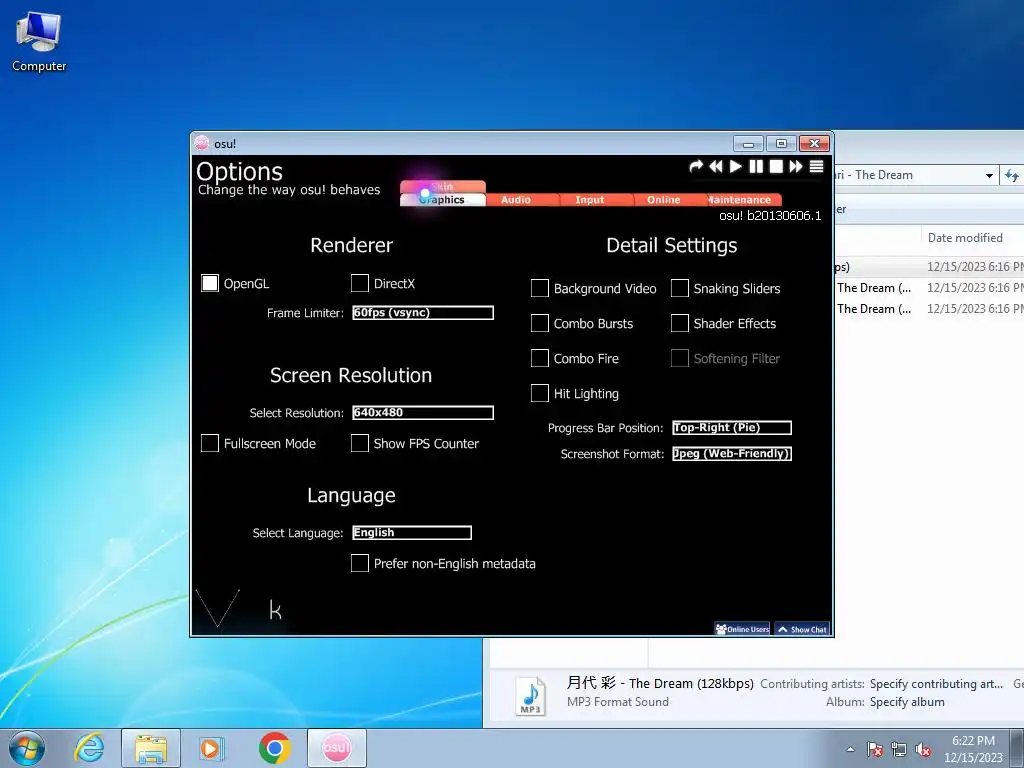Open the Computer desktop icon
The image size is (1024, 768).
(x=39, y=41)
